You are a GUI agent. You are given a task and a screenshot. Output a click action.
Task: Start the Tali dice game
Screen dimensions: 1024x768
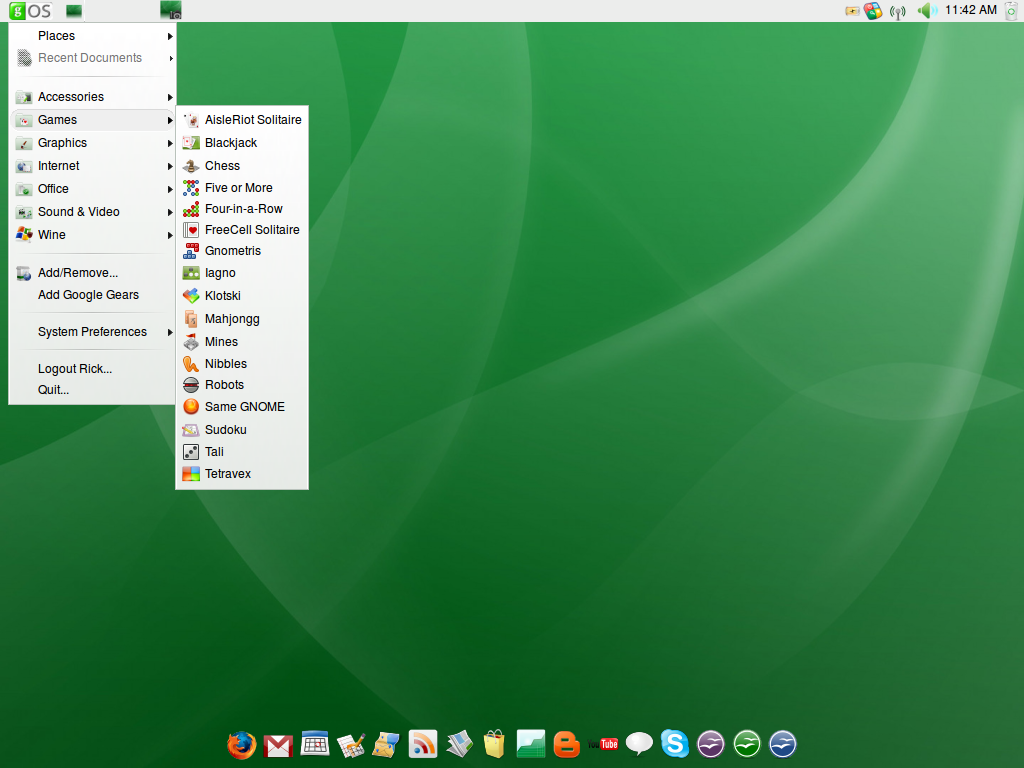[242, 452]
